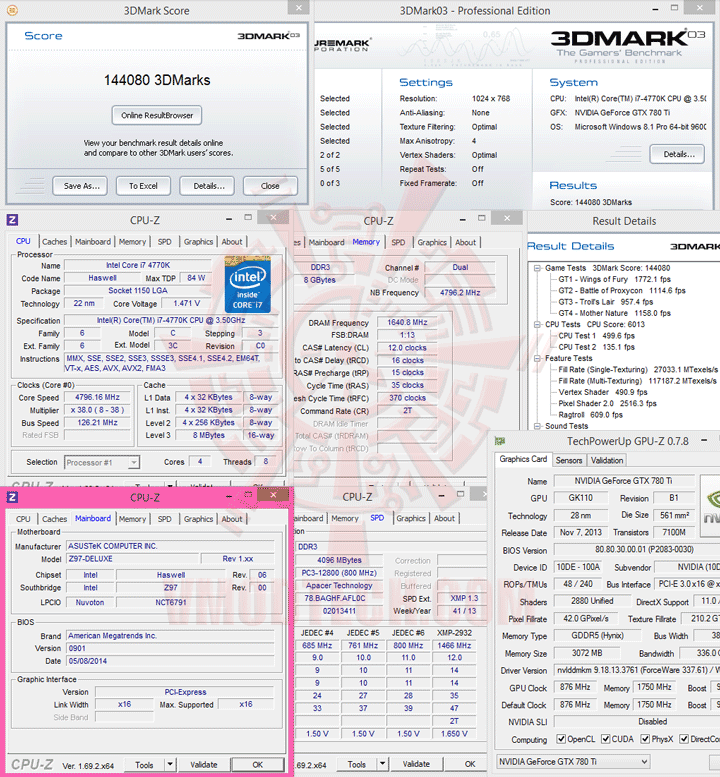Image resolution: width=720 pixels, height=777 pixels.
Task: Collapse the Sound Tests tree node
Action: 537,426
